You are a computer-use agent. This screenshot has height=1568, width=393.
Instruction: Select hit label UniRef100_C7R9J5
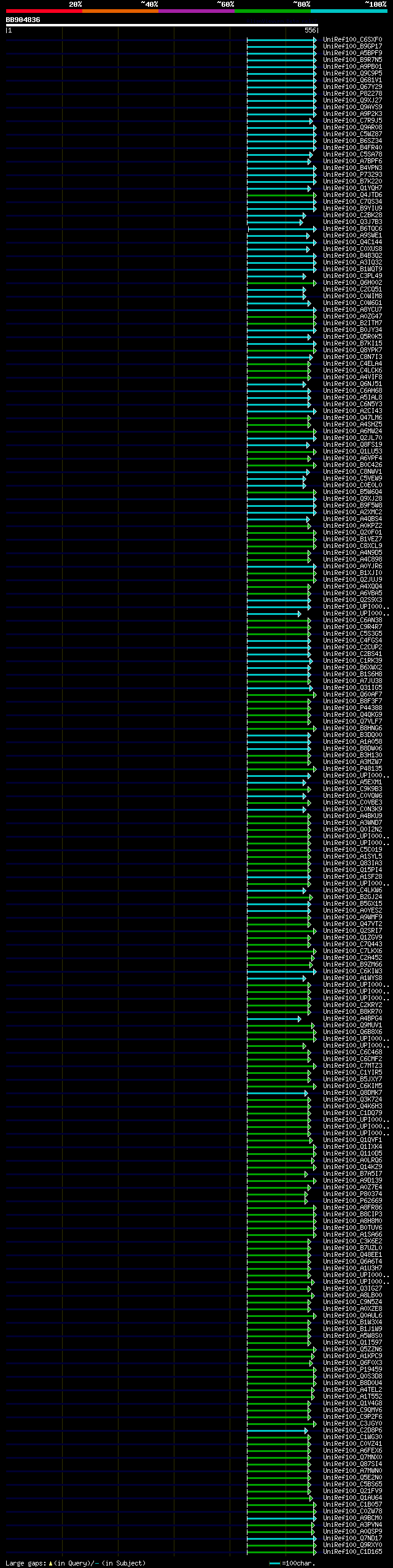pyautogui.click(x=352, y=121)
